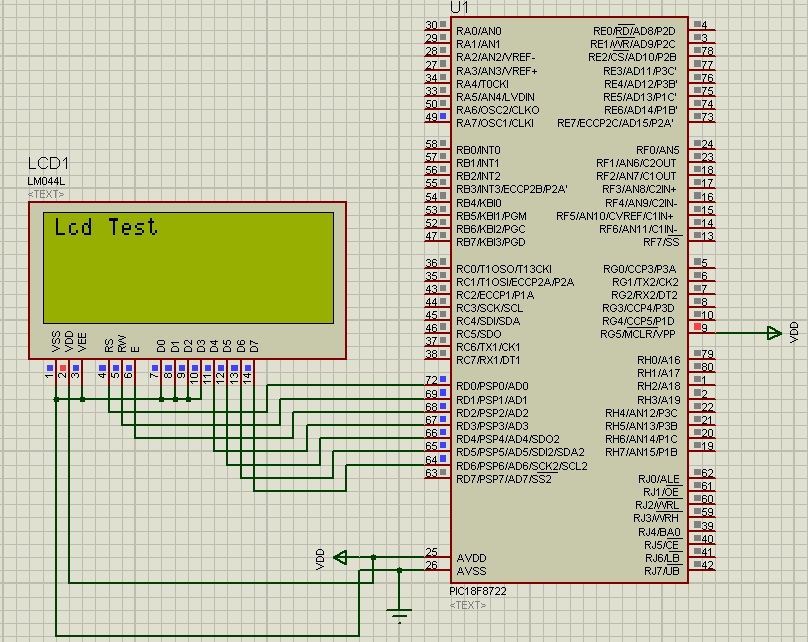Click the RF7/SS pin label

(661, 242)
